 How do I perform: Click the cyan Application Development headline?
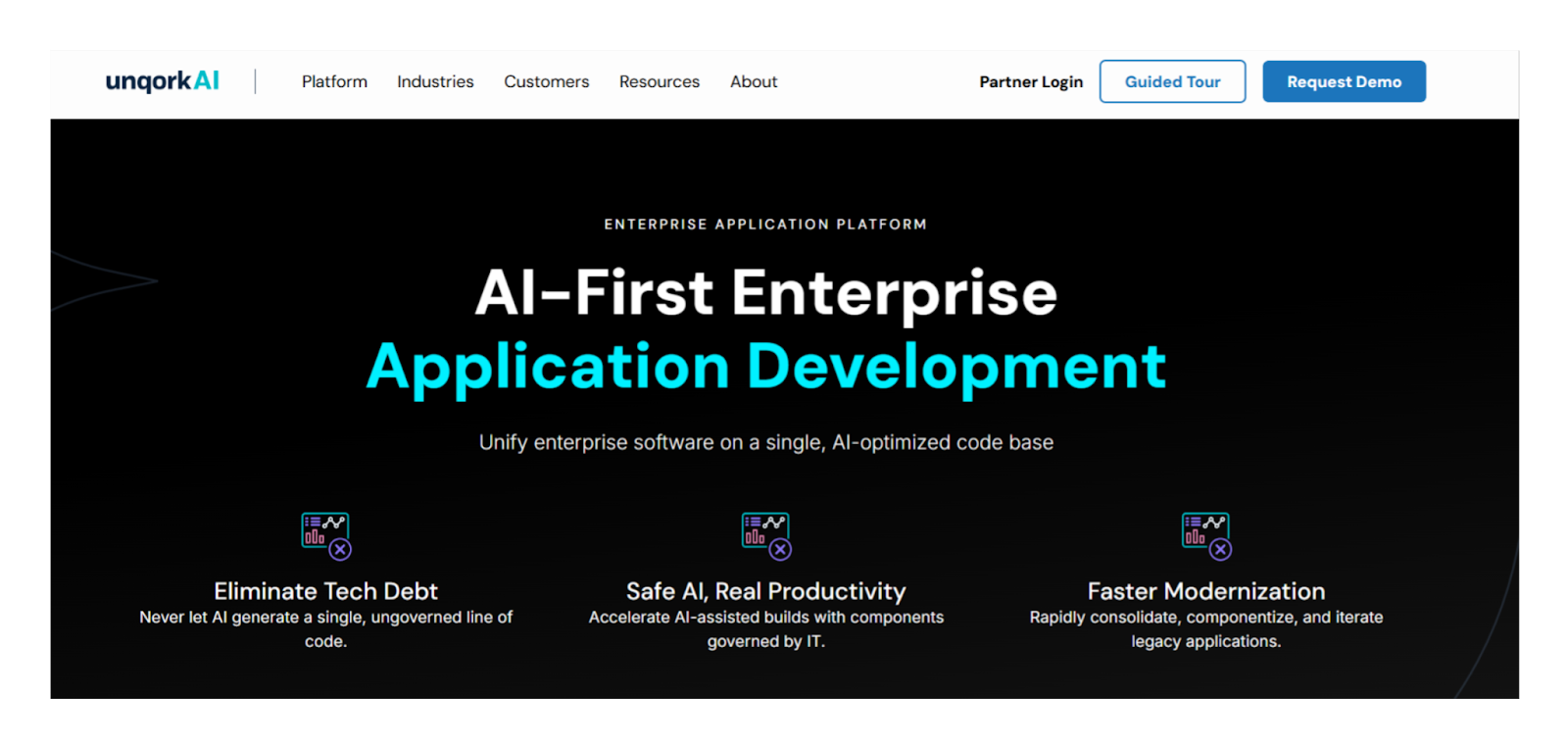coord(766,367)
